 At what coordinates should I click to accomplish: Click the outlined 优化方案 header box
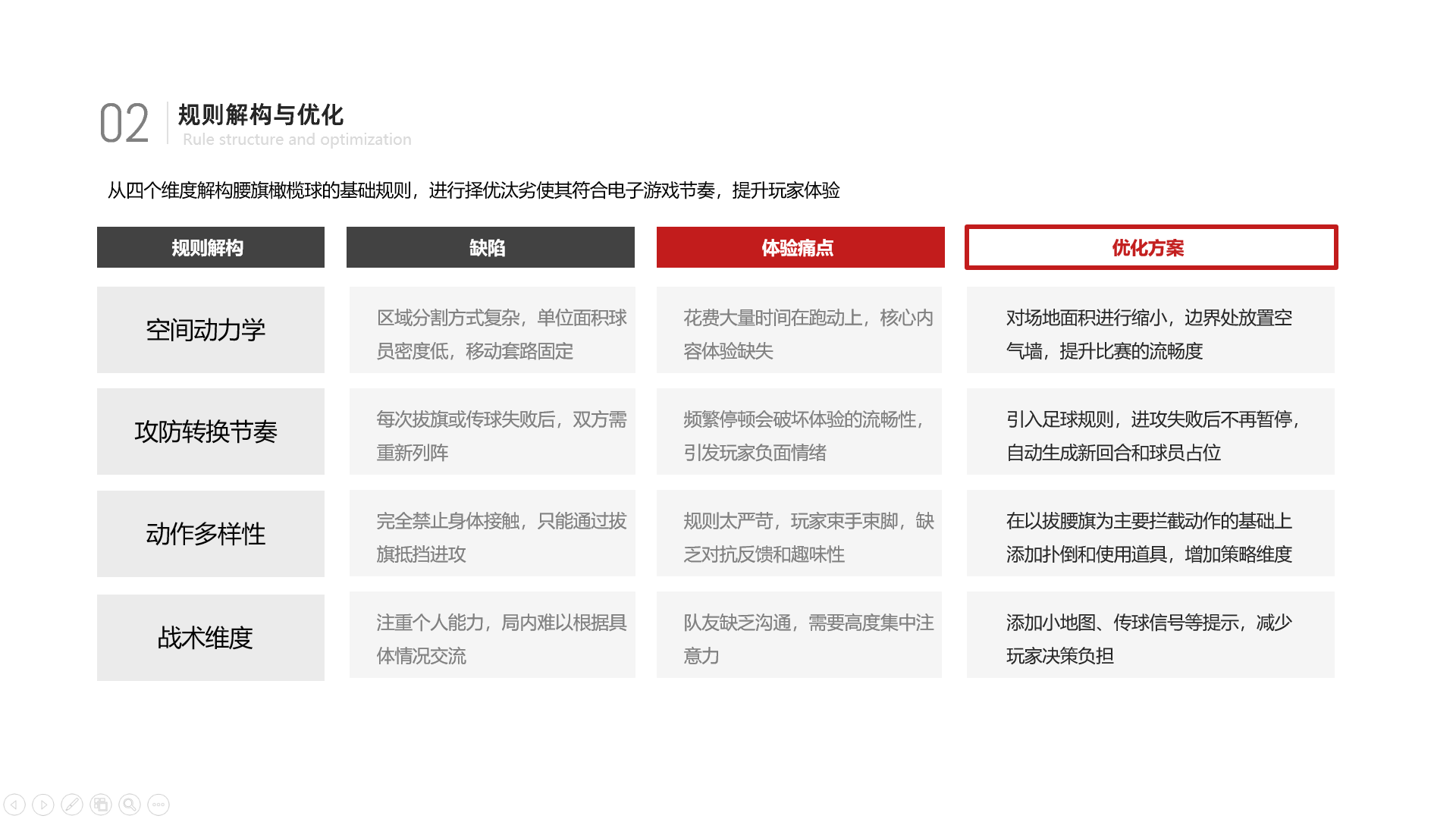(x=1150, y=247)
